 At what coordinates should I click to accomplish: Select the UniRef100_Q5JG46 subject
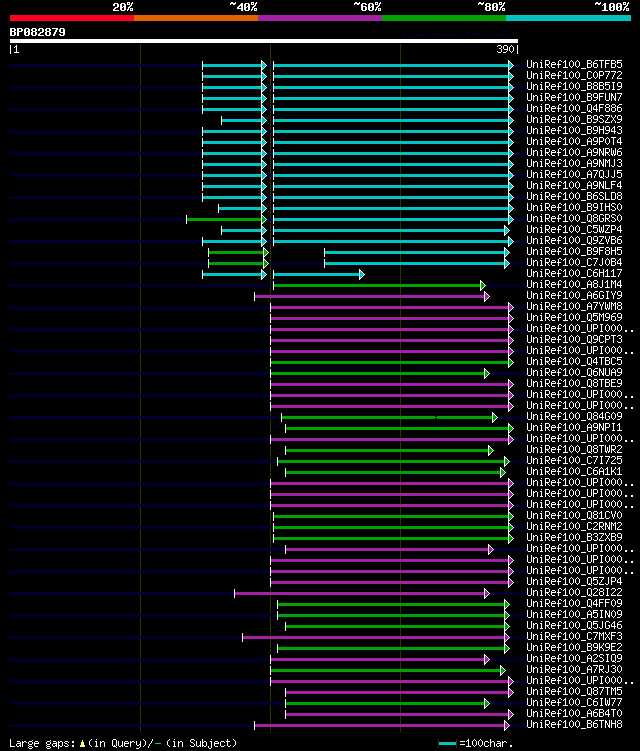click(574, 626)
